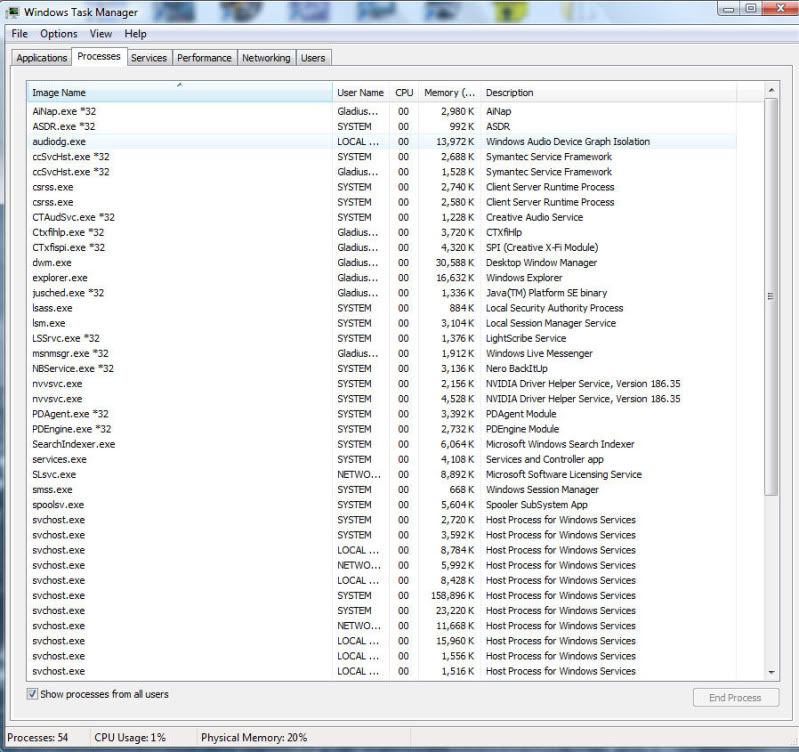This screenshot has width=799, height=752.
Task: Select the Ctxfihlp.exe *32 process
Action: coord(382,232)
